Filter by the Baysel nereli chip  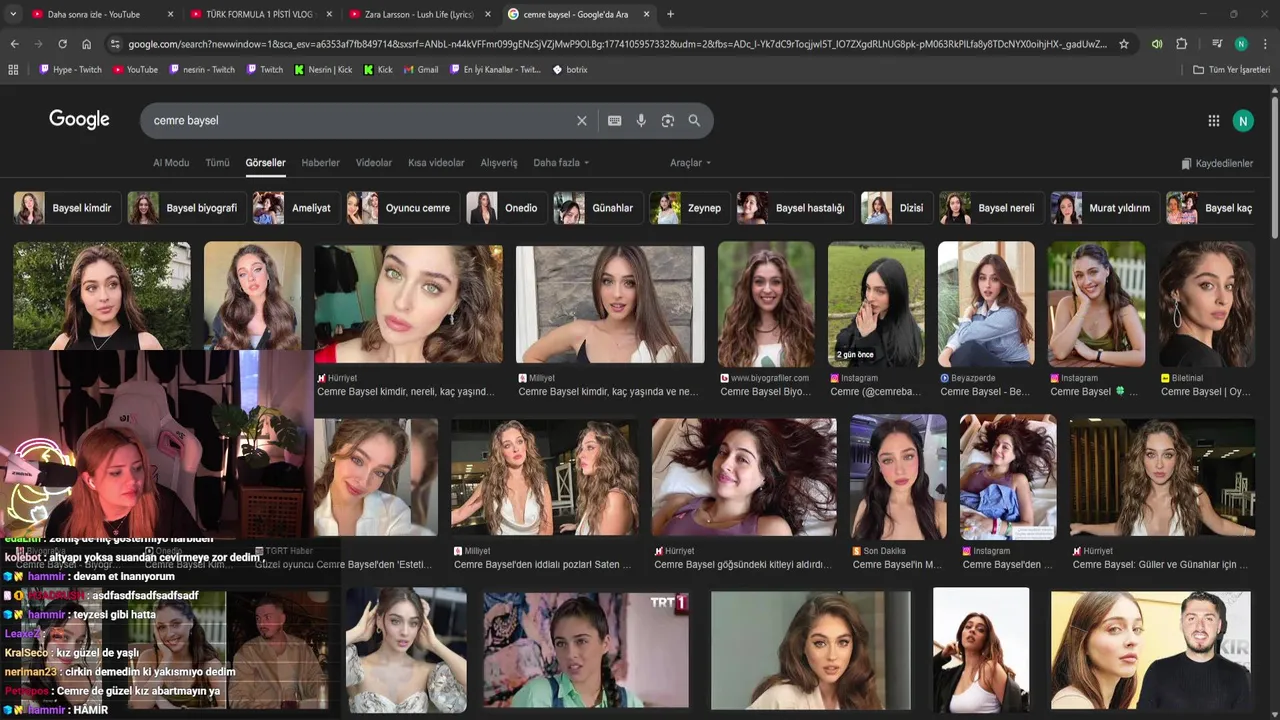[992, 208]
